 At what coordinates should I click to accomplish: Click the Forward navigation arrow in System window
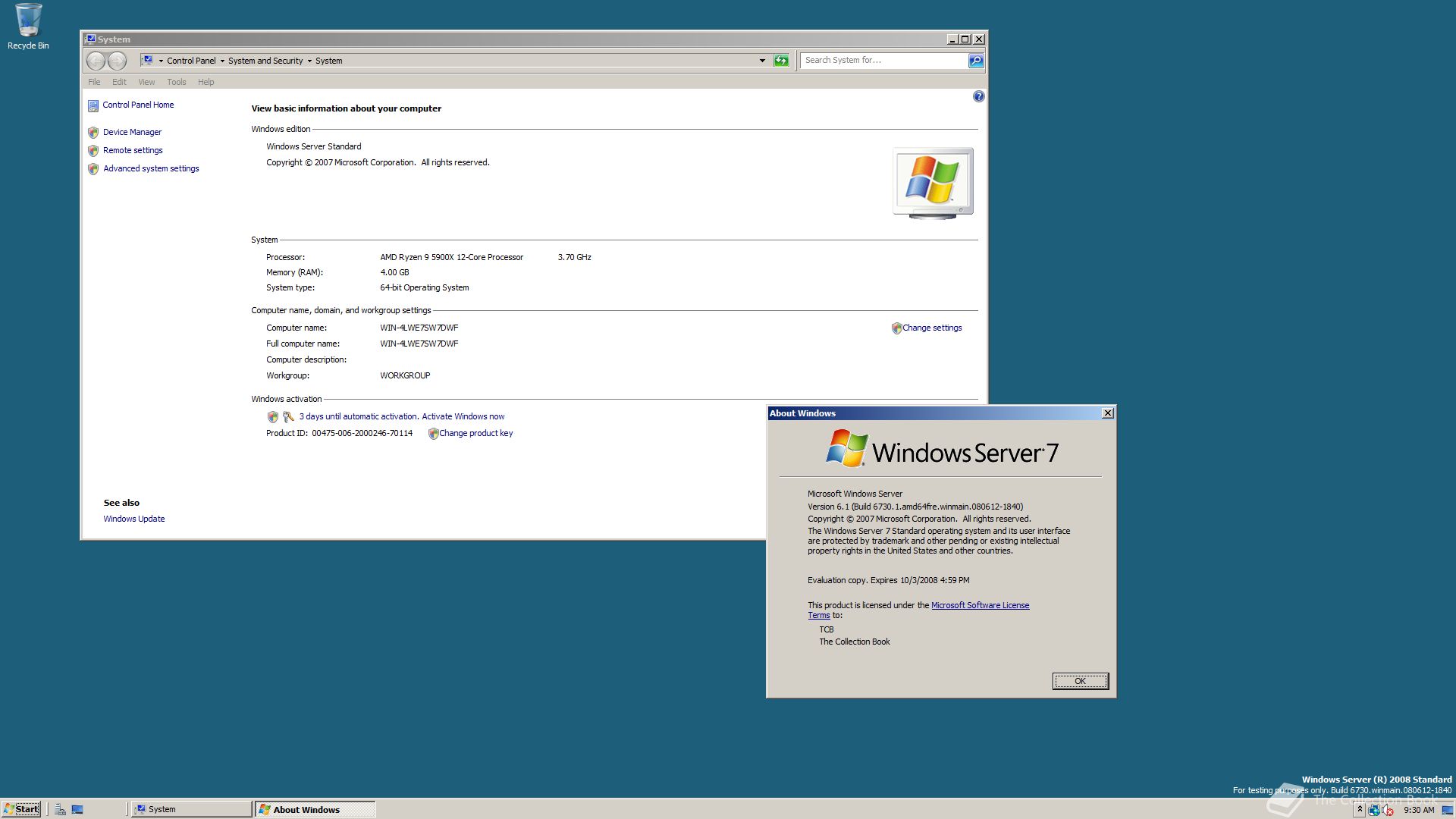(117, 61)
